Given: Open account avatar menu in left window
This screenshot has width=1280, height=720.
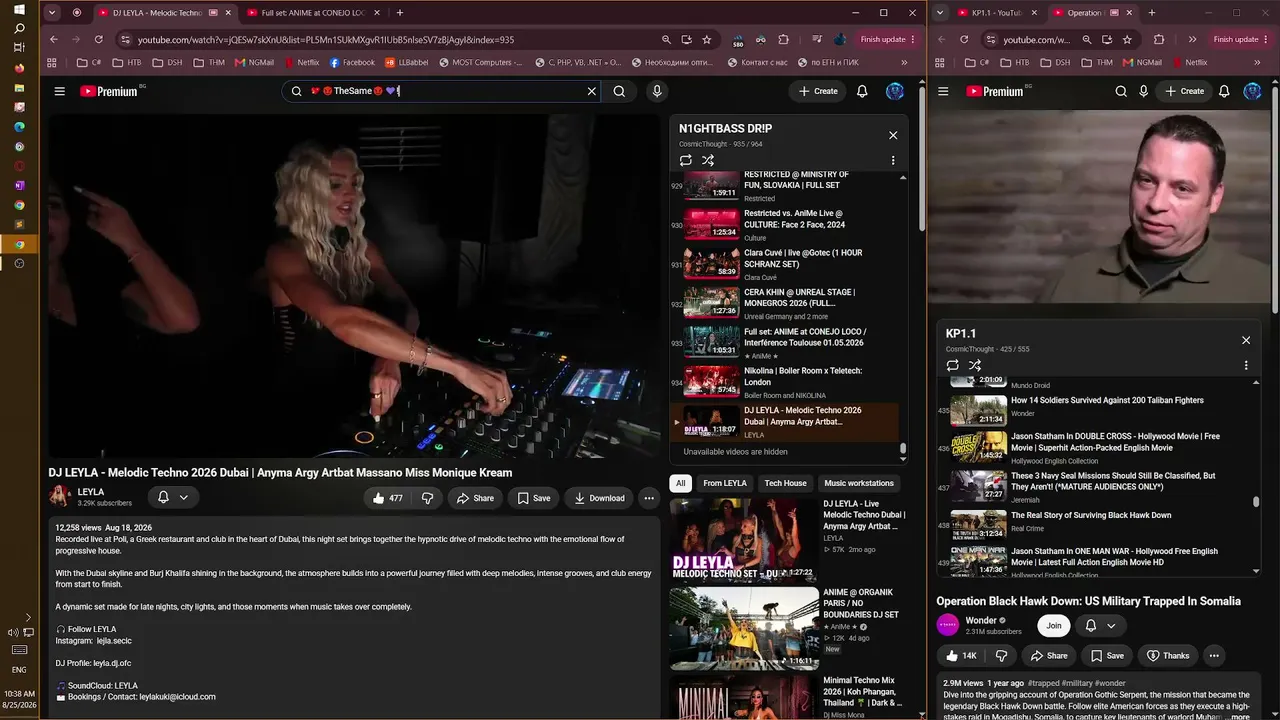Looking at the screenshot, I should tap(895, 91).
